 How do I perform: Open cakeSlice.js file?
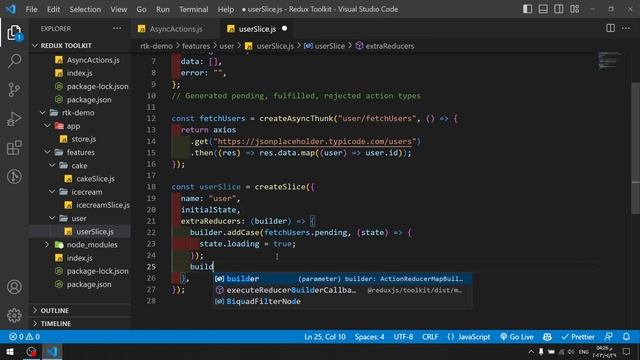pos(80,179)
